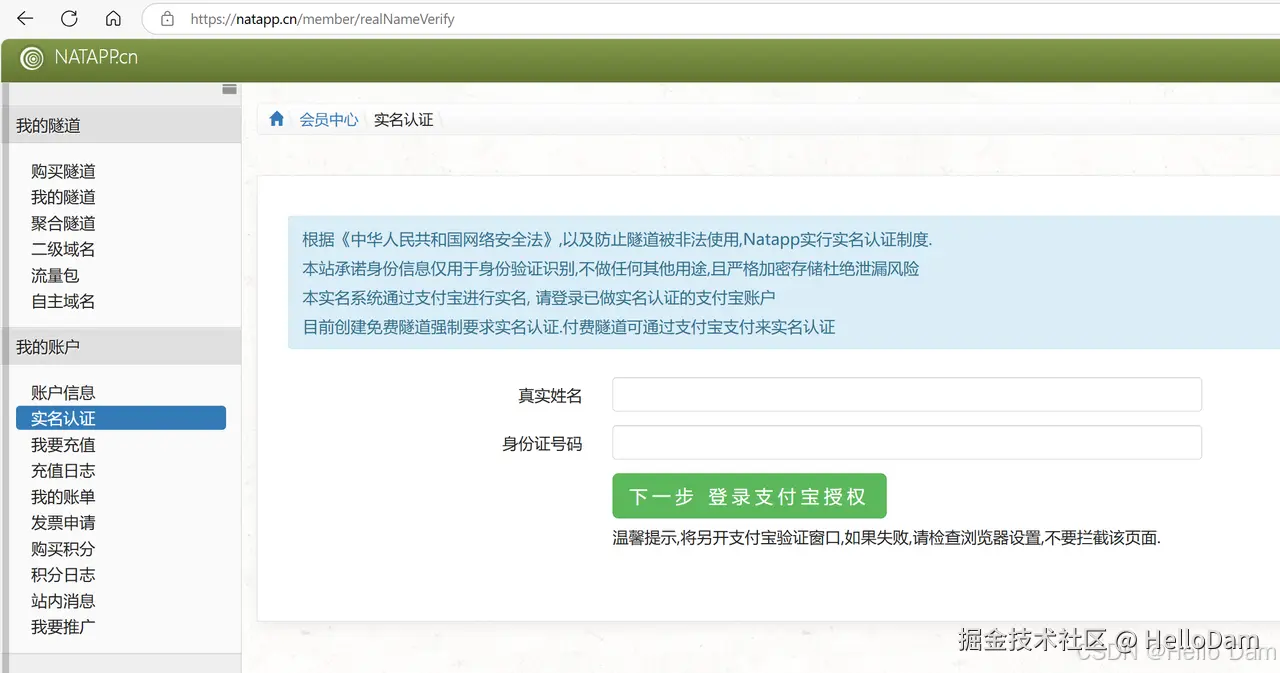
Task: Open the 会员中心 breadcrumb link
Action: (x=328, y=119)
